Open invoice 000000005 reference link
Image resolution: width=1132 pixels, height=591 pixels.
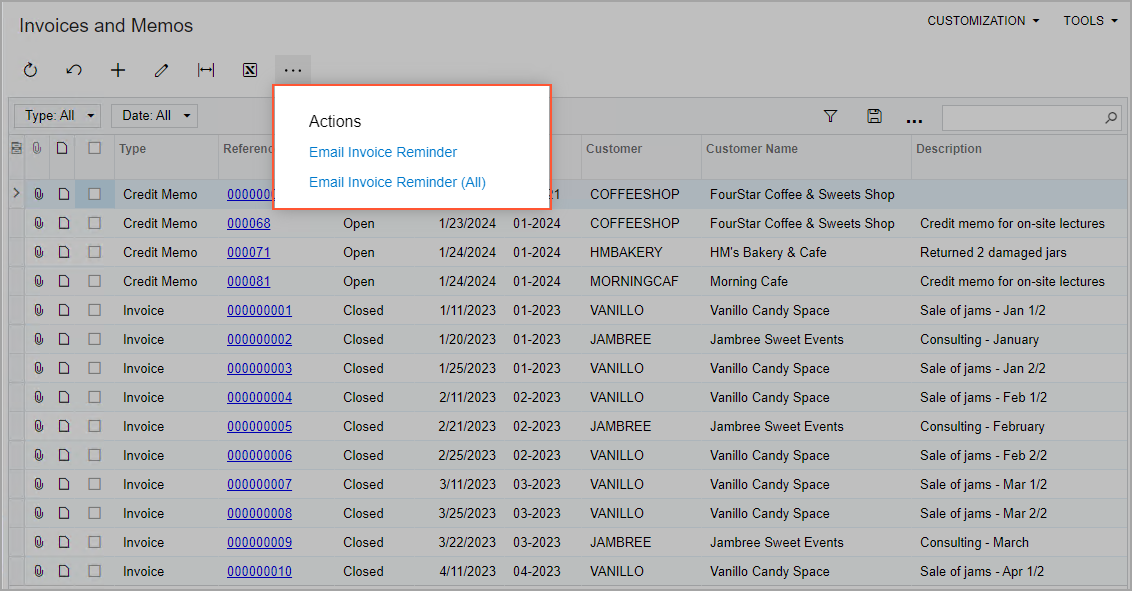[259, 426]
